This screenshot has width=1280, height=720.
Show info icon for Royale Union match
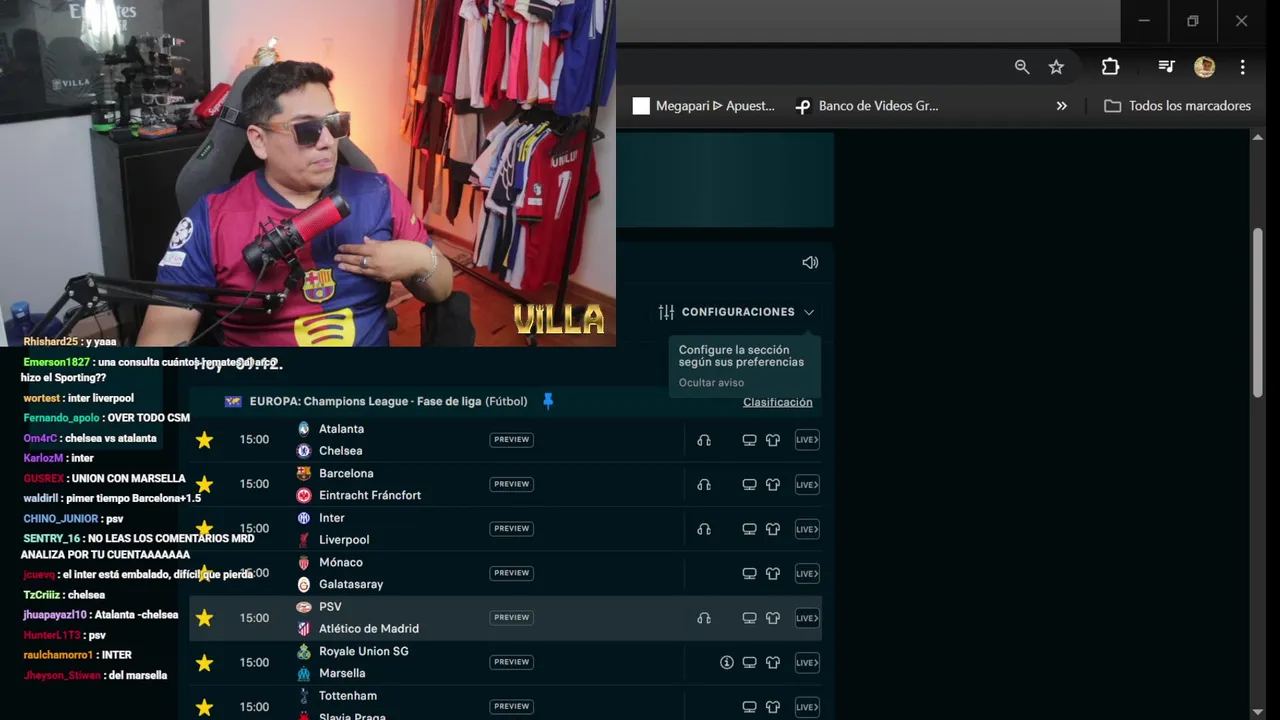pos(727,662)
